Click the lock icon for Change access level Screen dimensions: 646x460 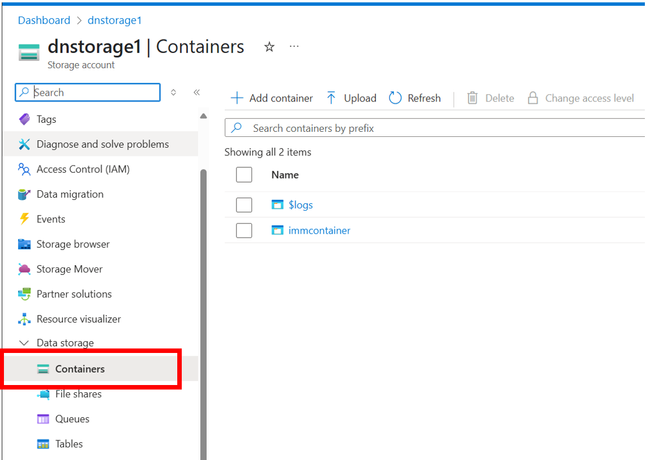(x=533, y=98)
